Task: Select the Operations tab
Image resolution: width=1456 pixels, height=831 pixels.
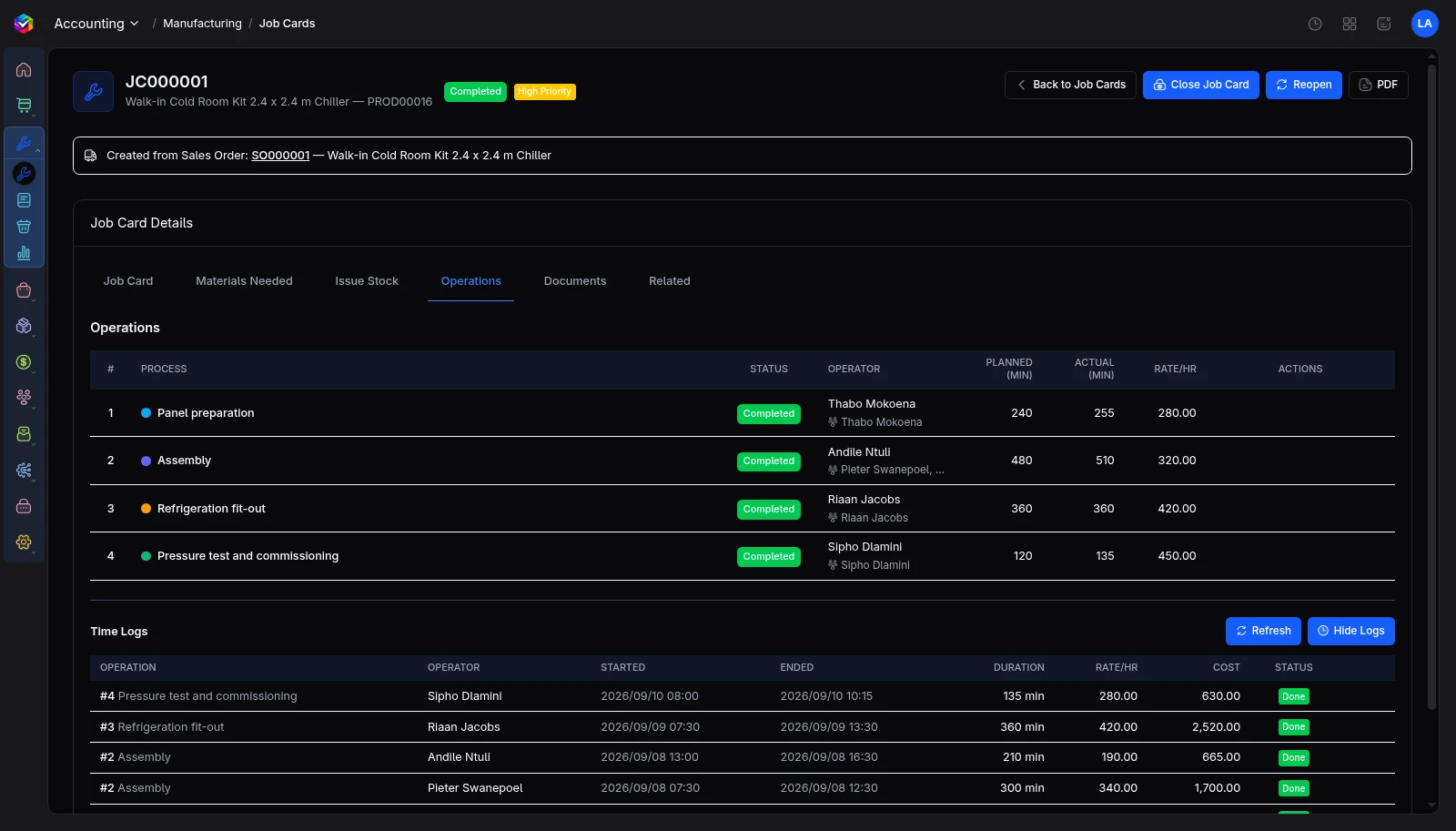Action: [471, 281]
